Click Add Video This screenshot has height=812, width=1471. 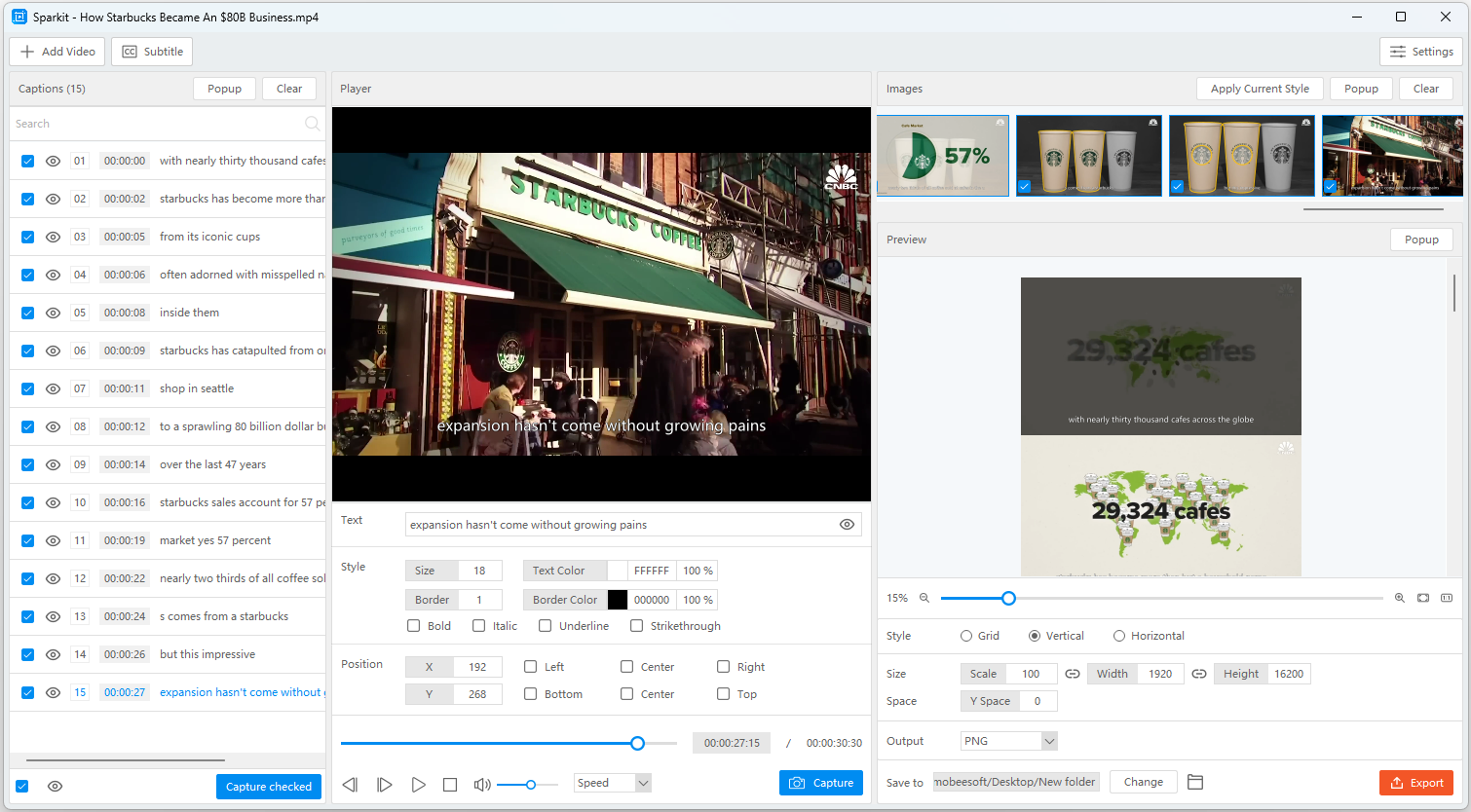[57, 52]
